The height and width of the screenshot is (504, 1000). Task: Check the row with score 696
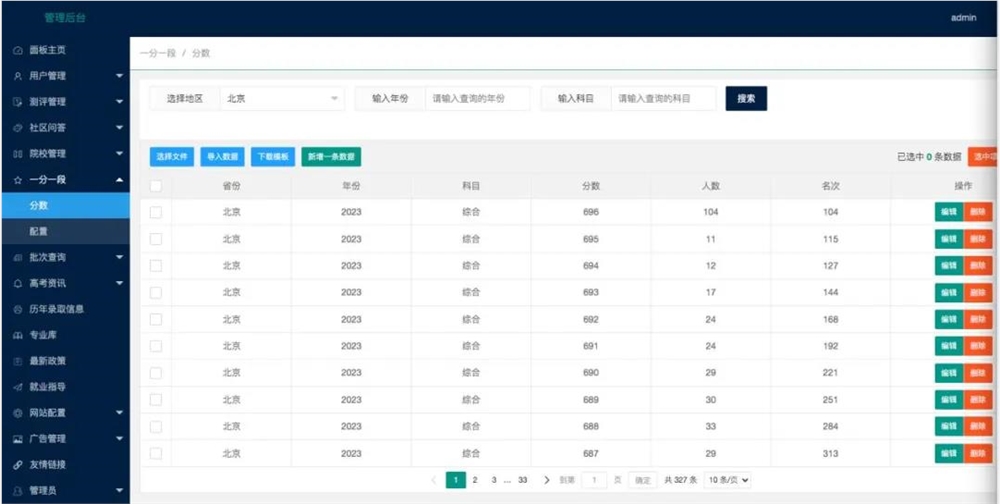pos(156,212)
